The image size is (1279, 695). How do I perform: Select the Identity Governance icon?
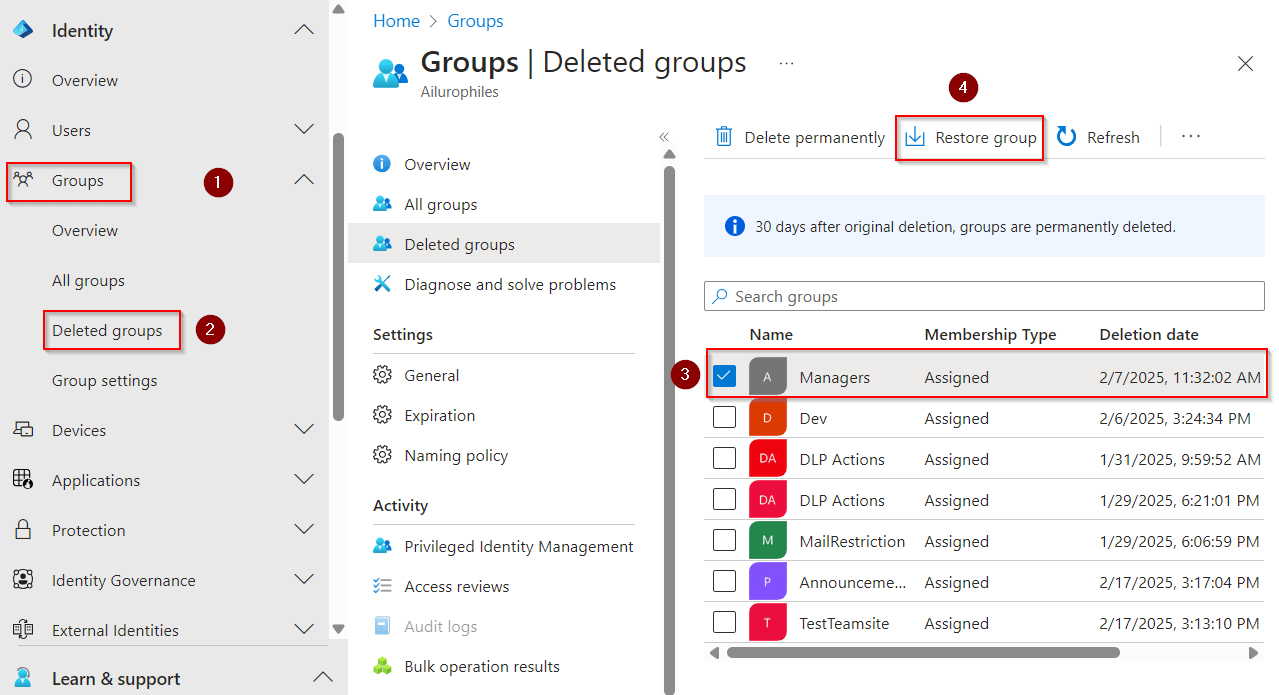click(22, 580)
